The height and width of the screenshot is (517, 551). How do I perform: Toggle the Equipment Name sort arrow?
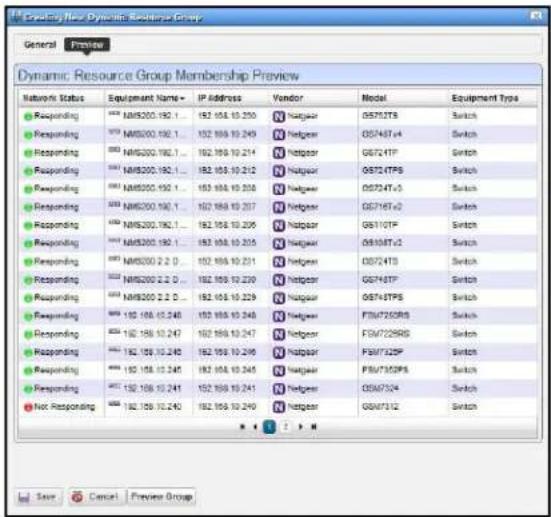tap(182, 99)
